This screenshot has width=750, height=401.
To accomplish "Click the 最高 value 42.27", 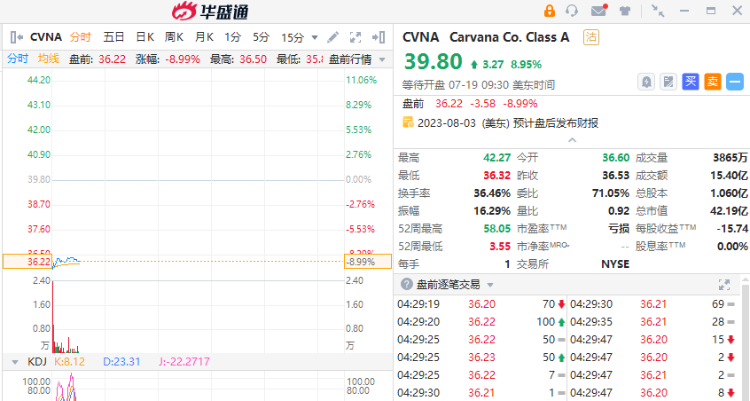I will 497,158.
